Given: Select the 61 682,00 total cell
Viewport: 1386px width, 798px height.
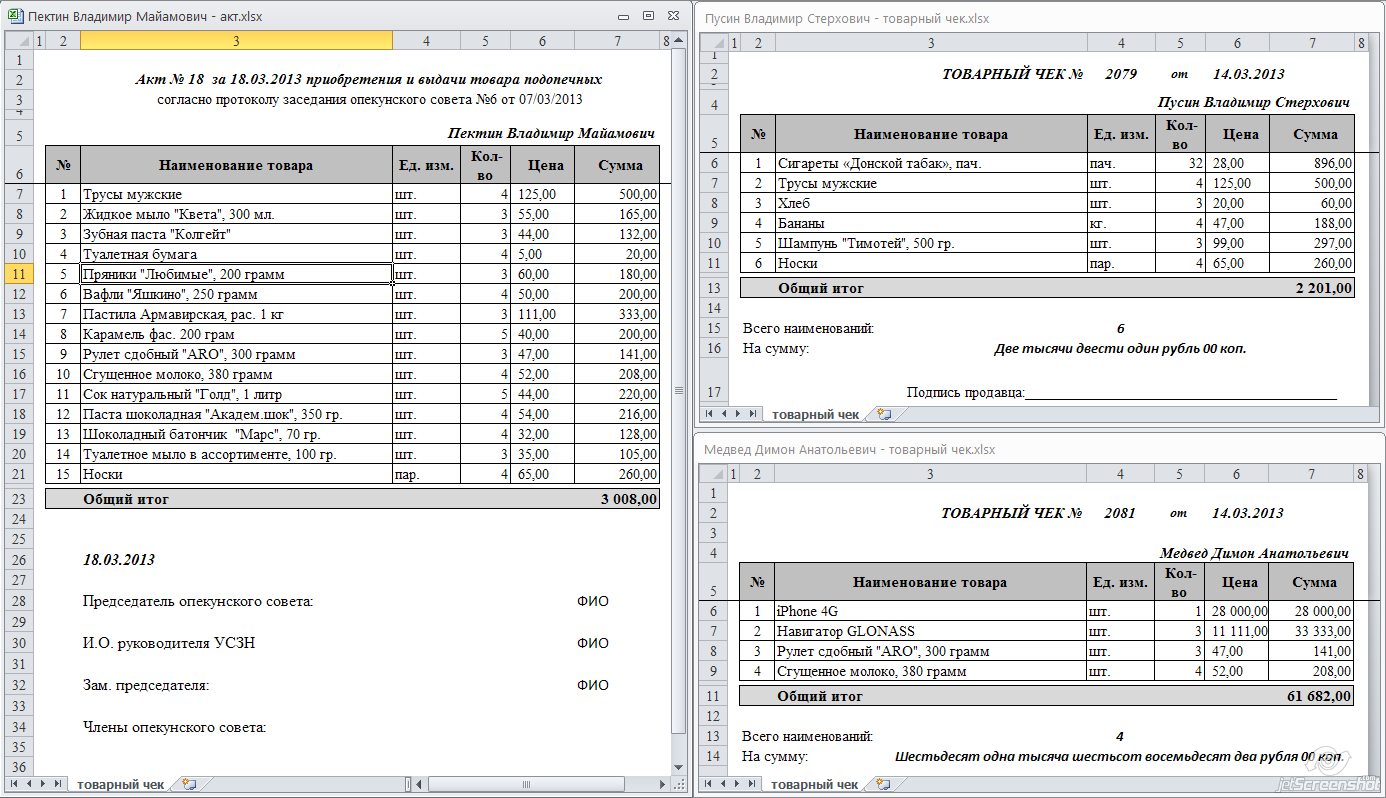Looking at the screenshot, I should [x=1311, y=696].
